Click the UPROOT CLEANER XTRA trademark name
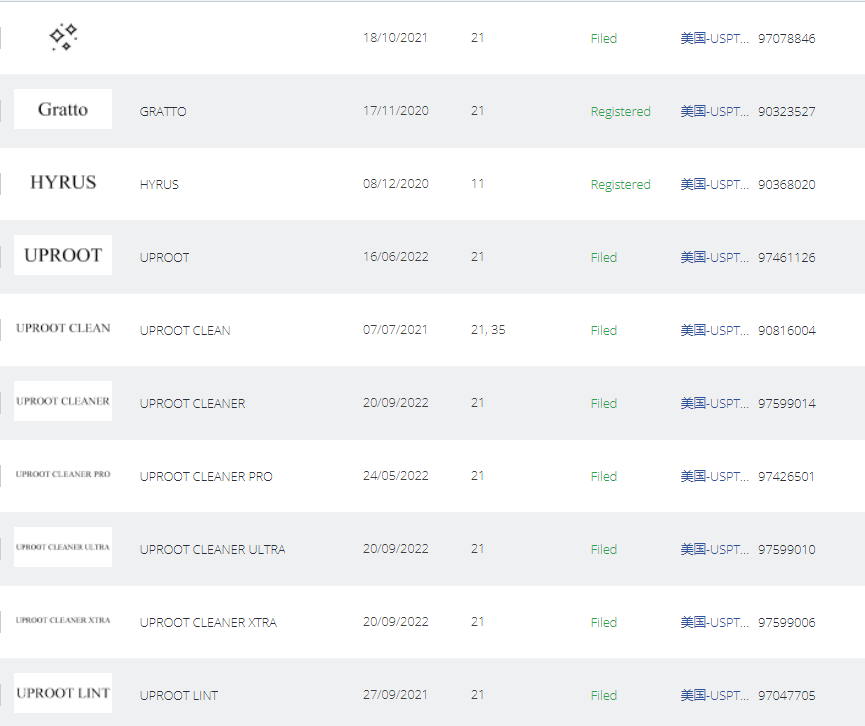Image resolution: width=865 pixels, height=726 pixels. 208,622
